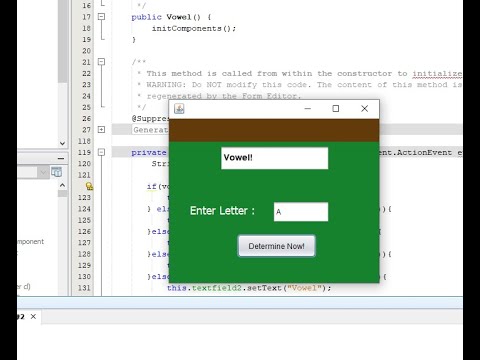The image size is (480, 360).
Task: Click the Vowel! result text field
Action: click(274, 158)
